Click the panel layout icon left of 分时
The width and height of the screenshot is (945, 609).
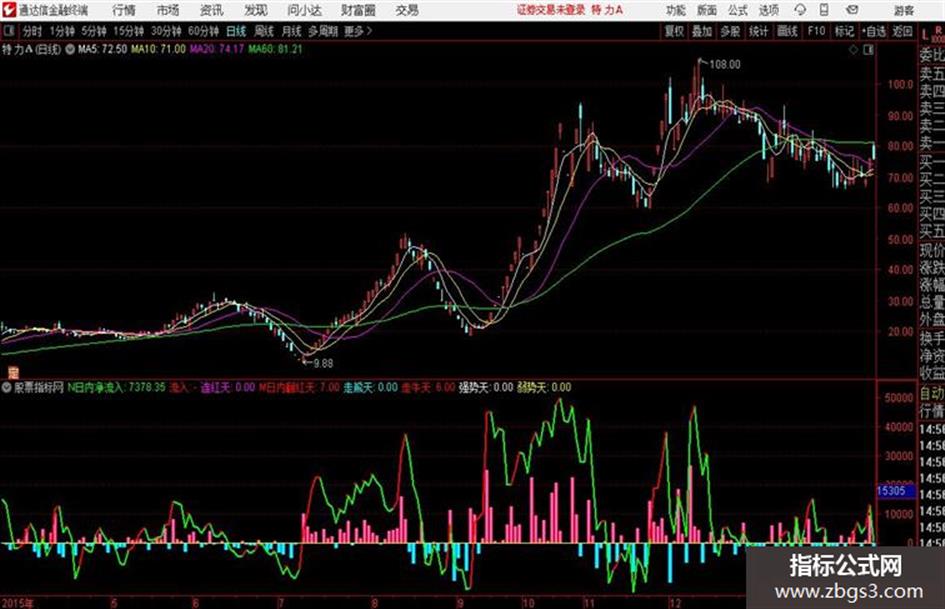(8, 31)
